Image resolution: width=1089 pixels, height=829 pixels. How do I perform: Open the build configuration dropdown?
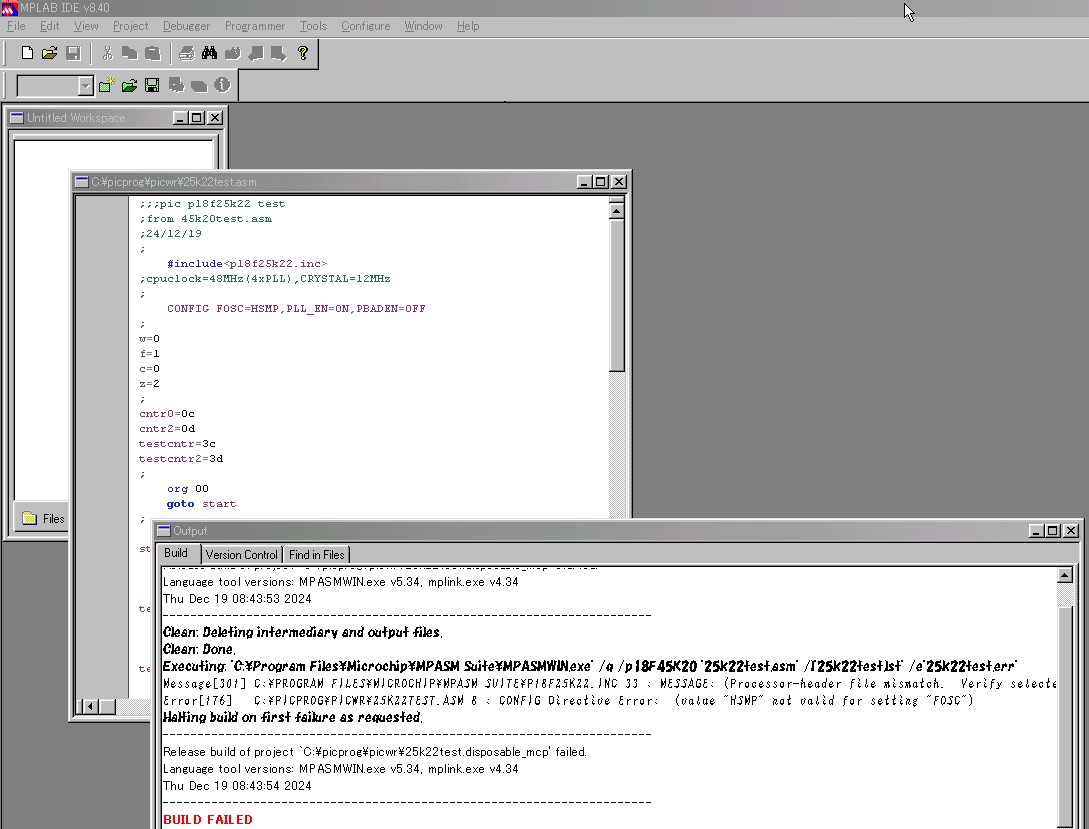85,86
